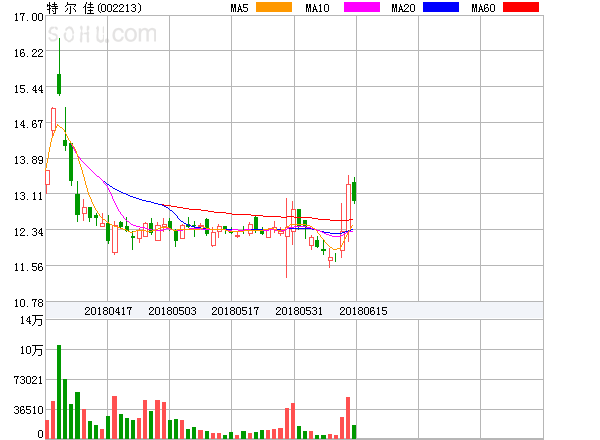Click the MA5 legend label
Screen dimensions: 600x440
pos(239,8)
